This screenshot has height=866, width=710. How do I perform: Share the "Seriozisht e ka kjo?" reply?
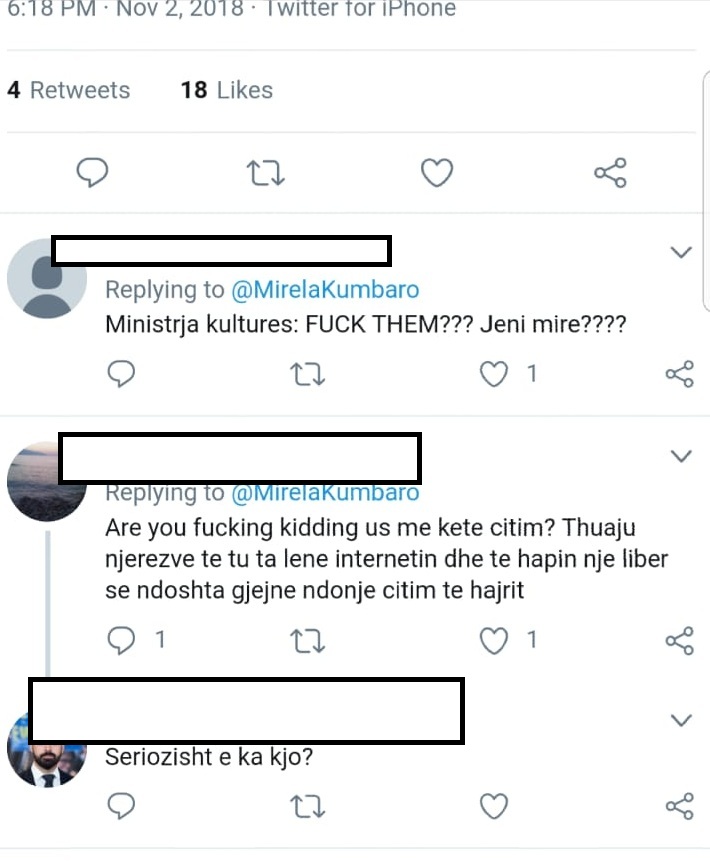point(679,806)
